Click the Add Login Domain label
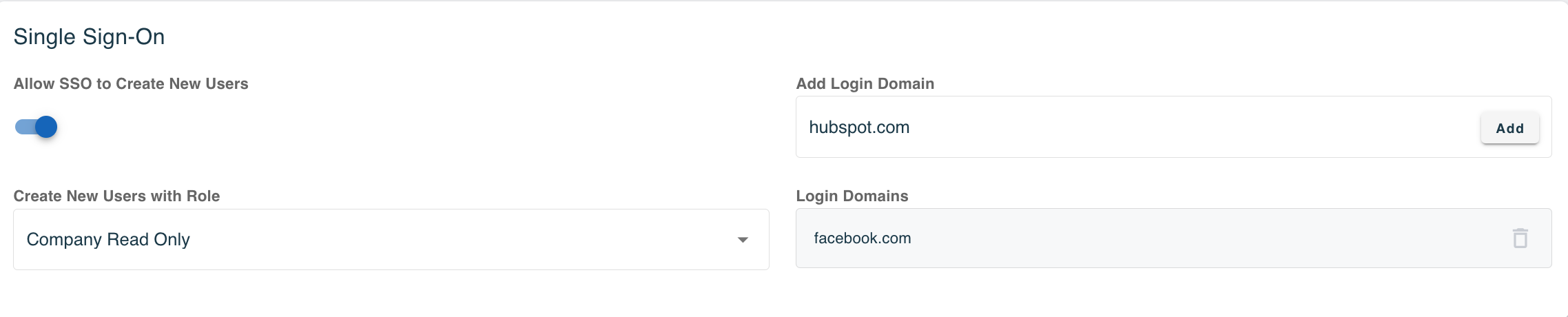This screenshot has width=1568, height=317. [865, 84]
